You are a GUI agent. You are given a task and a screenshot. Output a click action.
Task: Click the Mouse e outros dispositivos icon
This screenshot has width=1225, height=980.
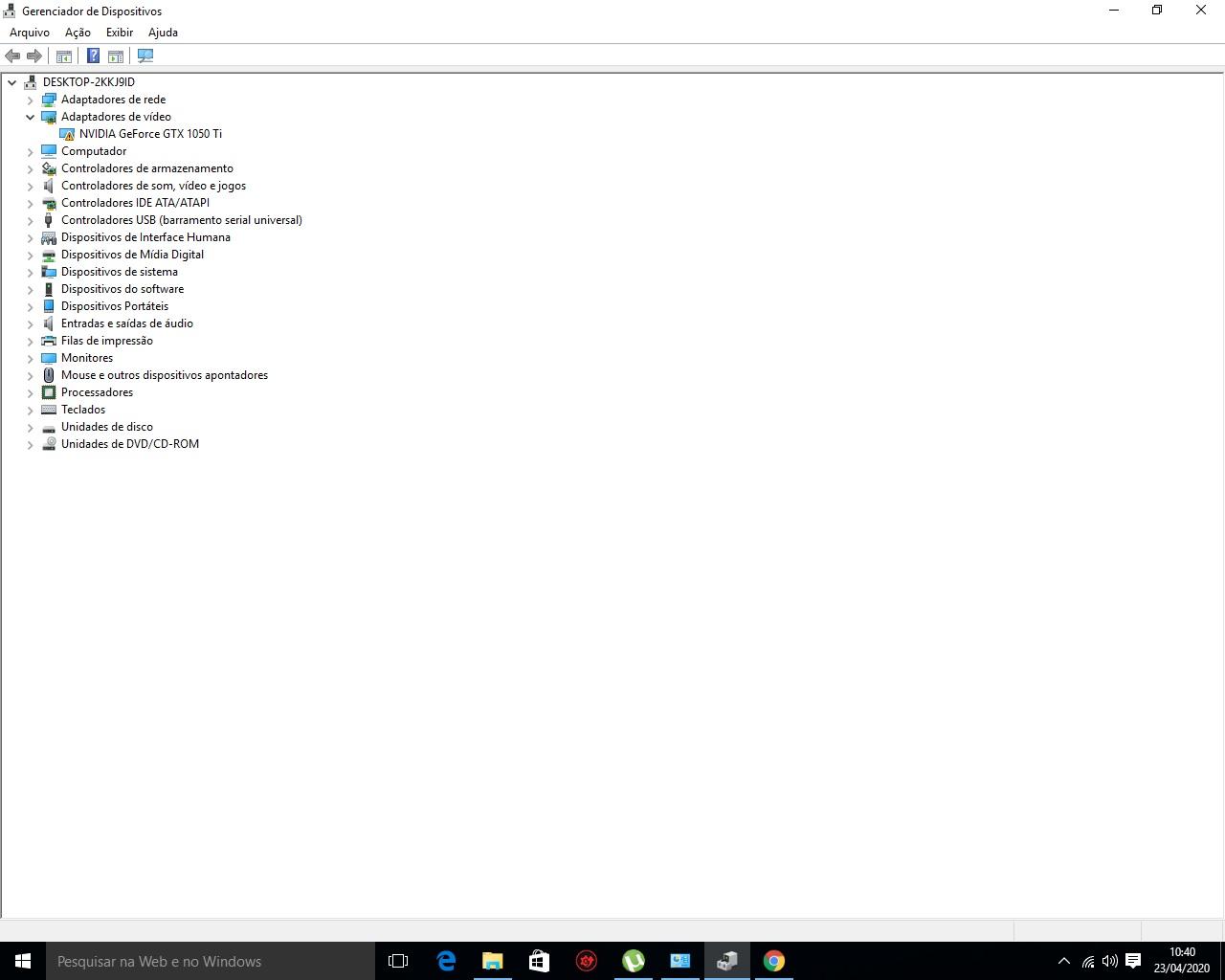pyautogui.click(x=49, y=375)
